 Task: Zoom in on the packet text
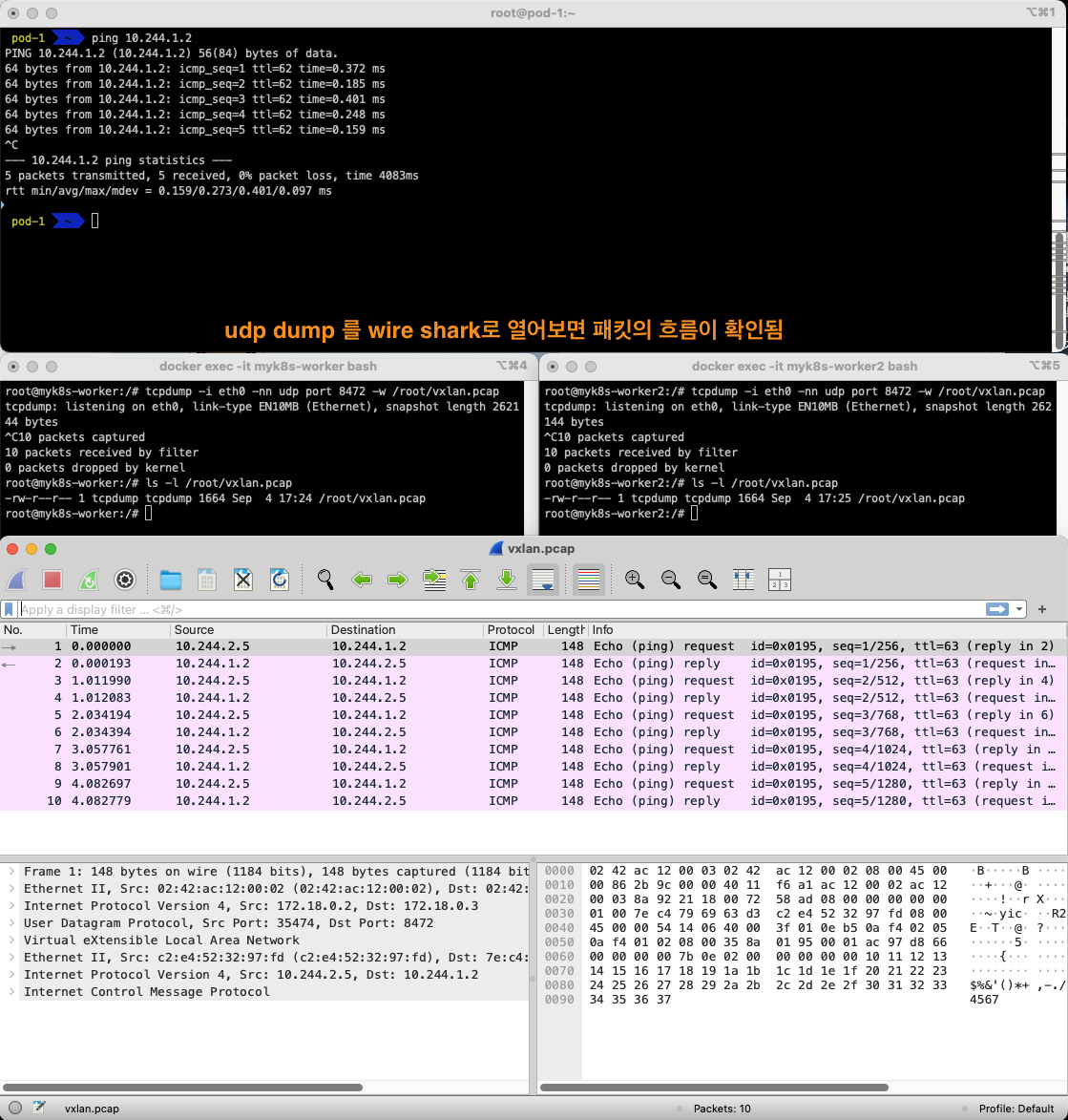(x=635, y=580)
